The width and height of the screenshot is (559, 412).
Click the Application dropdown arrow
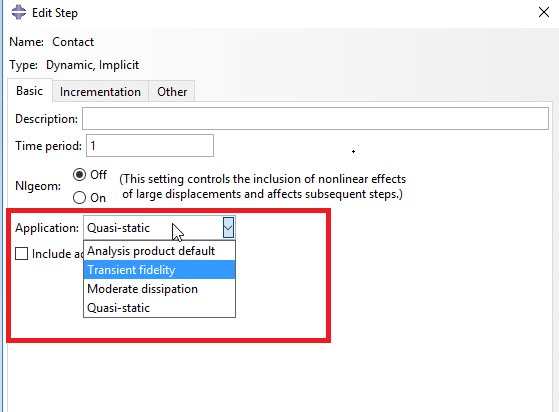click(228, 227)
